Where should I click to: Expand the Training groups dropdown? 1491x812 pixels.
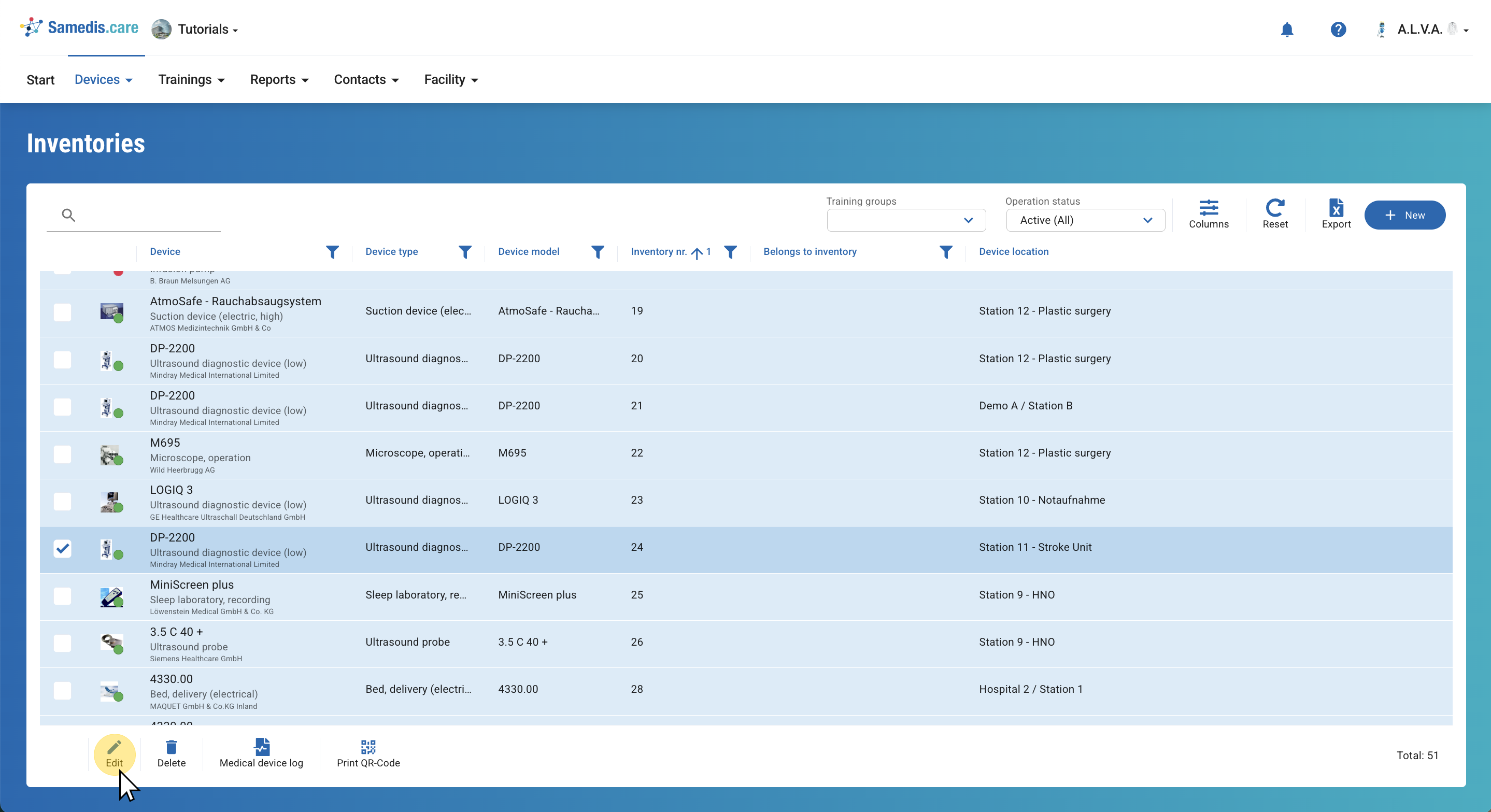pos(906,221)
